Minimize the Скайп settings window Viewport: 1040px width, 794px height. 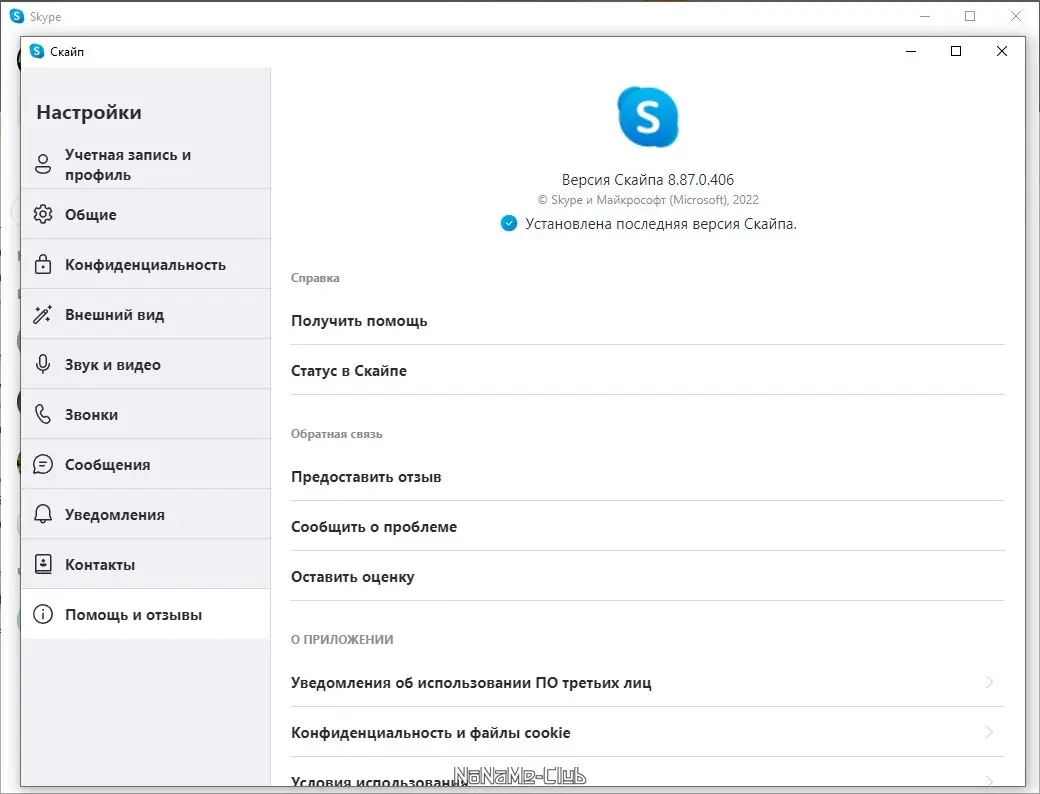[x=911, y=51]
